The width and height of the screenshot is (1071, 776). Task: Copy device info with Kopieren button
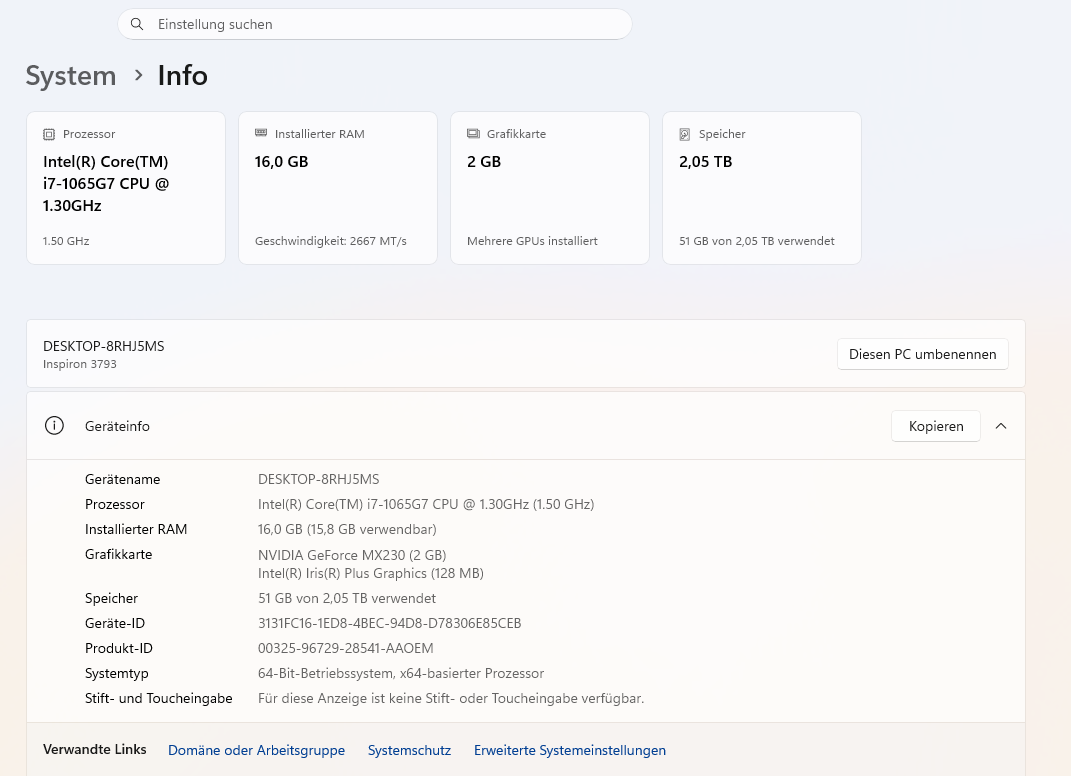(936, 426)
